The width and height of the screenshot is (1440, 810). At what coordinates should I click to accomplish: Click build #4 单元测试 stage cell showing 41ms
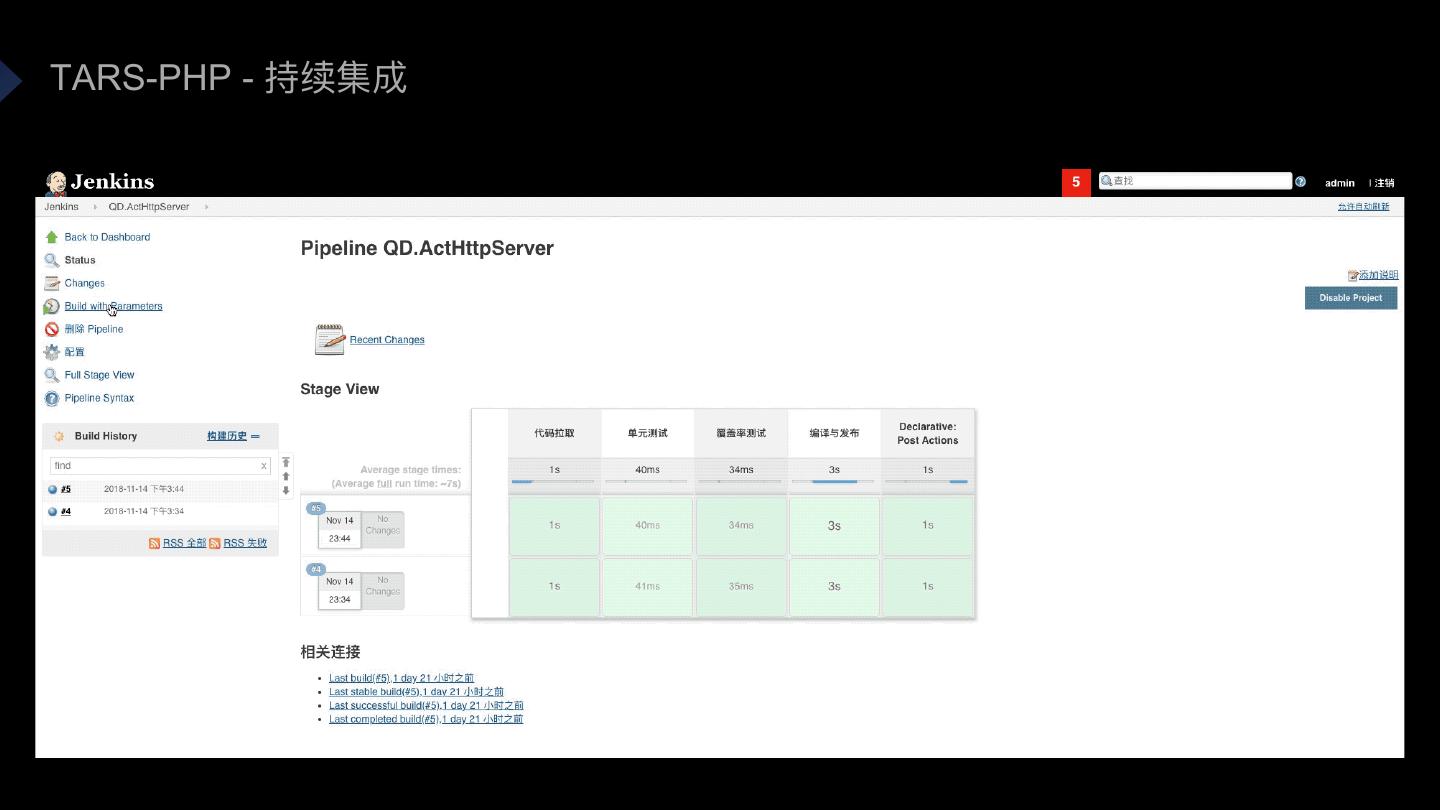point(647,586)
